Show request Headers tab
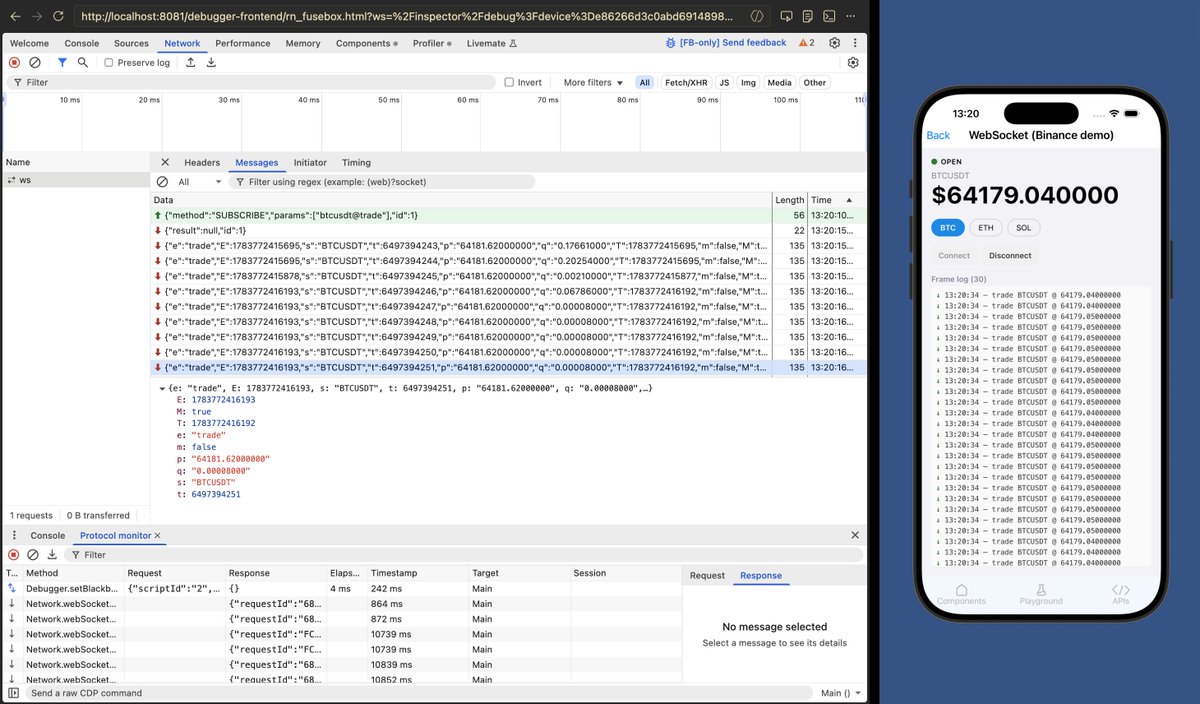Image resolution: width=1200 pixels, height=704 pixels. point(202,162)
